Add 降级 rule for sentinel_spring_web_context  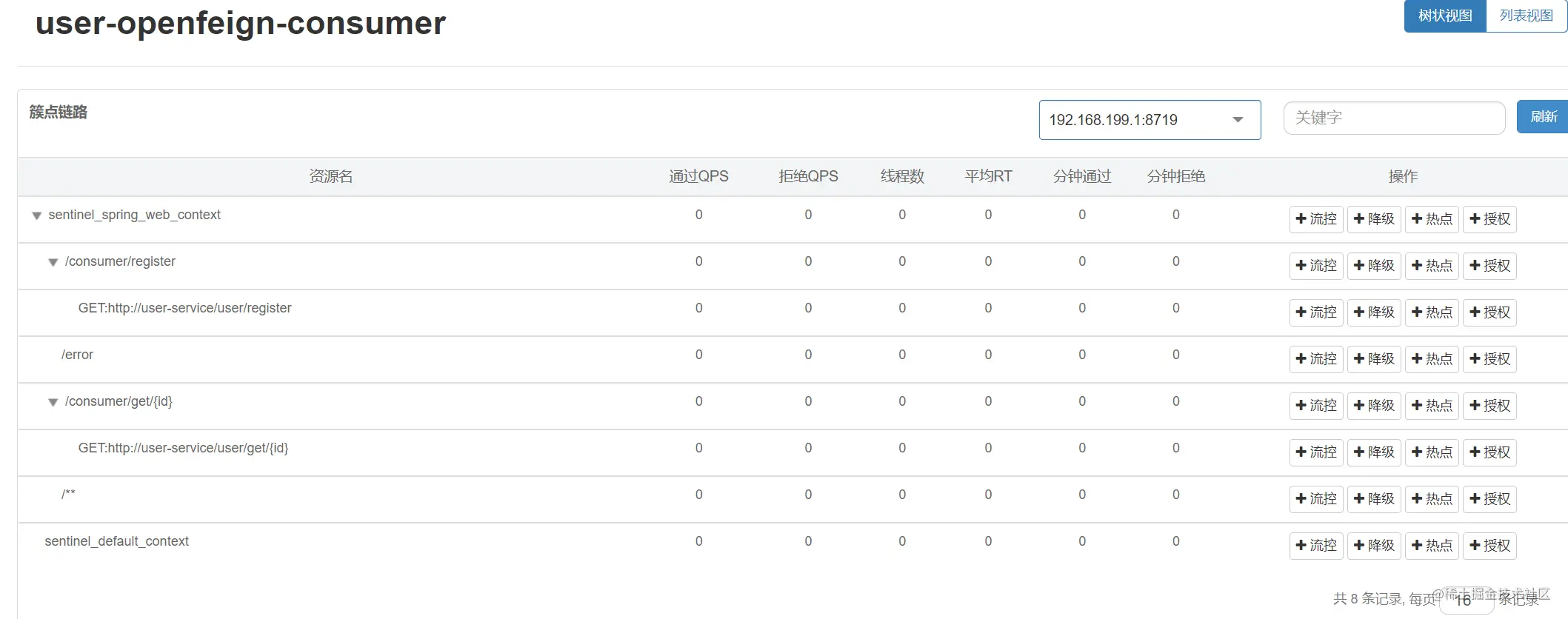click(x=1374, y=219)
